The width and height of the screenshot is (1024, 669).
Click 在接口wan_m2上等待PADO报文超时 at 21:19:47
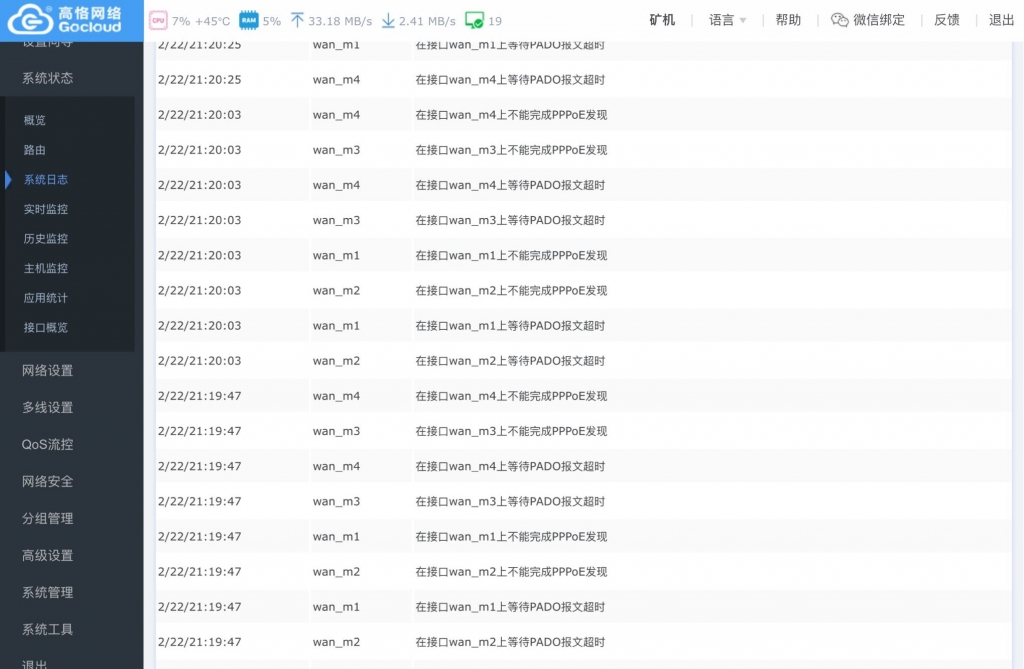(510, 642)
